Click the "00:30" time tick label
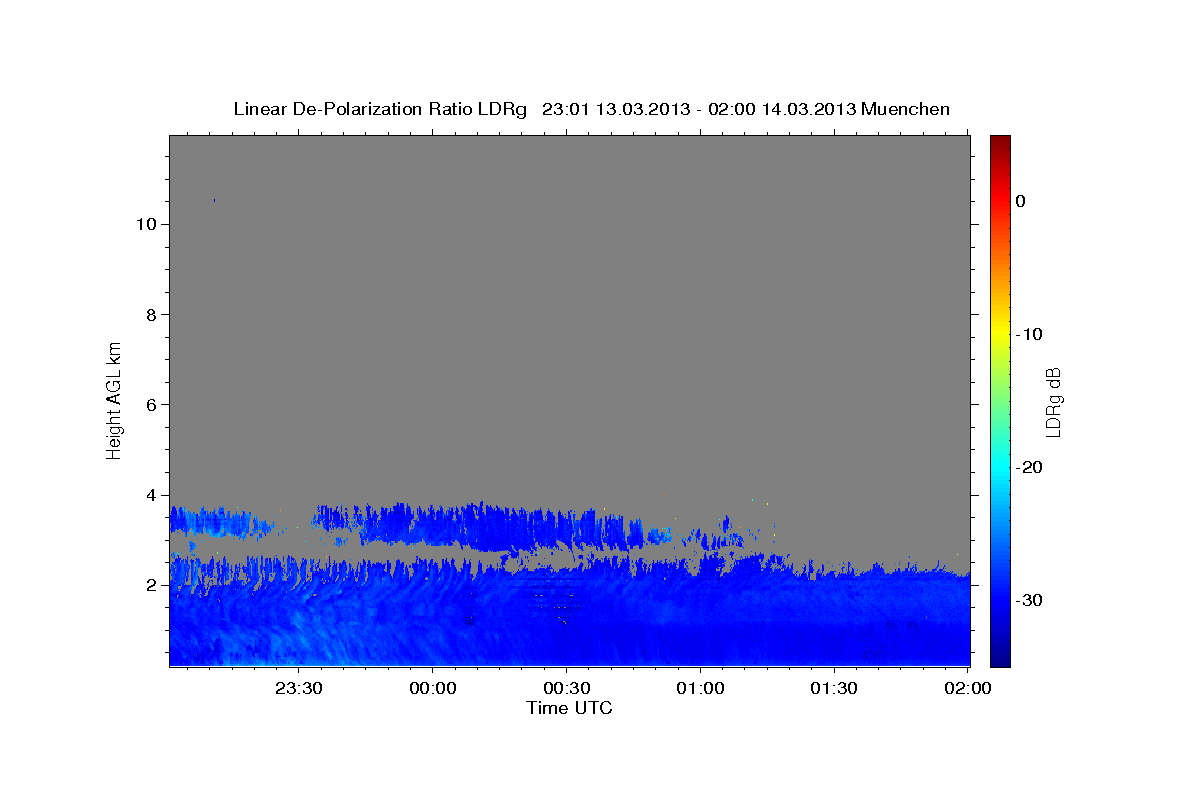The image size is (1200, 800). 567,688
